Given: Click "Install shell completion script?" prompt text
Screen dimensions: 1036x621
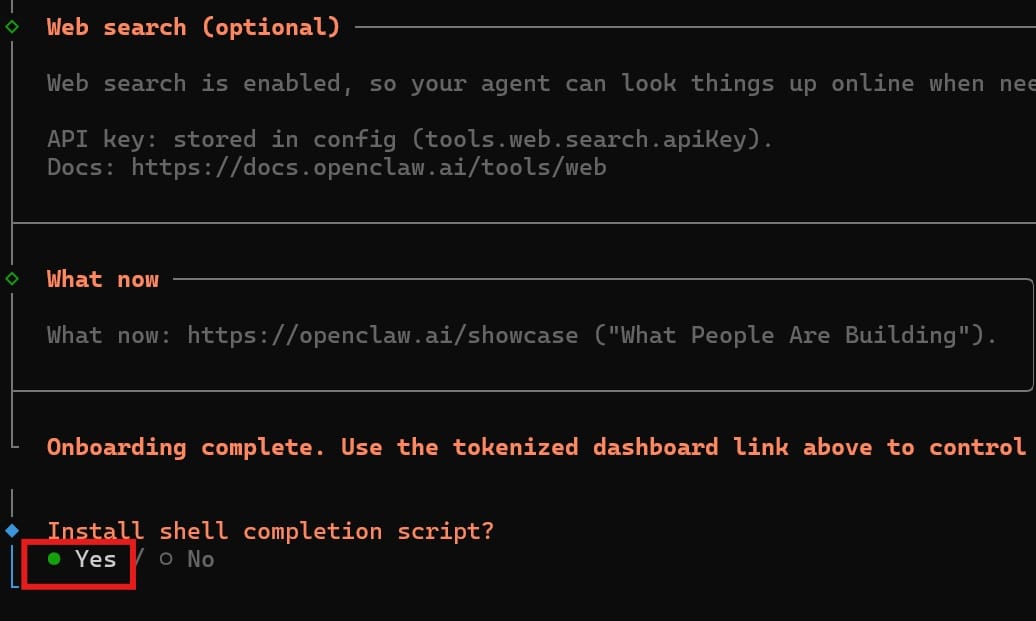Looking at the screenshot, I should [270, 531].
